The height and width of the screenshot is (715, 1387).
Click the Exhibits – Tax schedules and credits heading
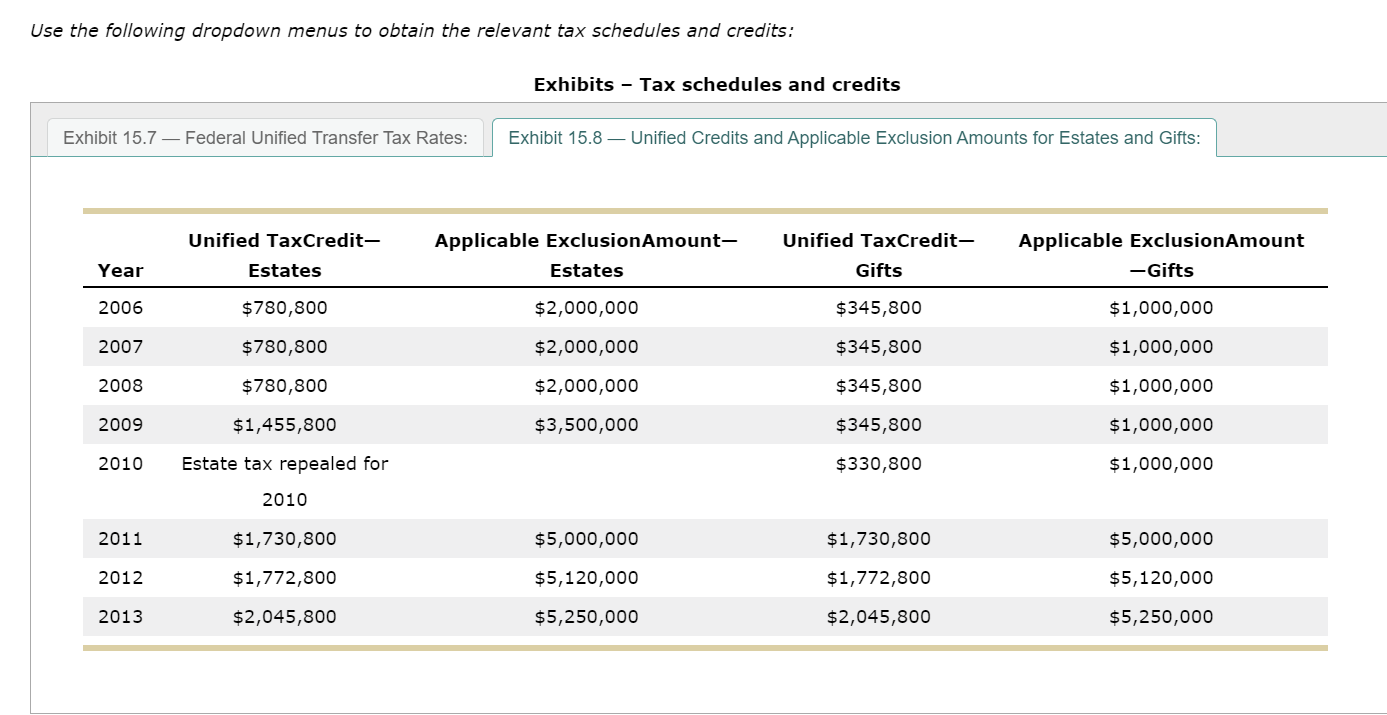[x=718, y=84]
